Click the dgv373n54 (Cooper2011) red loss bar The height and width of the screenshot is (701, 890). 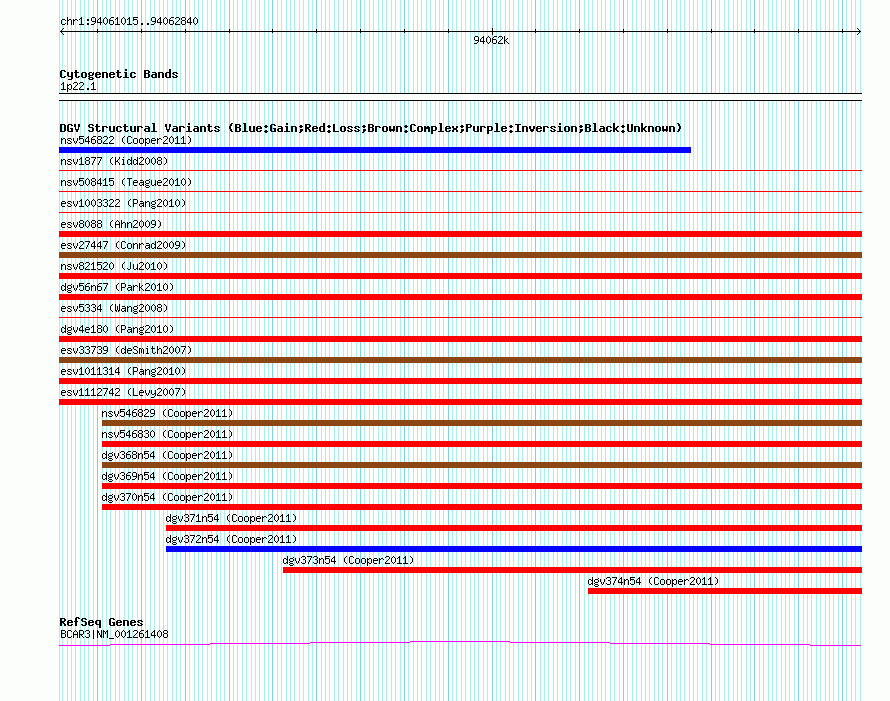572,570
